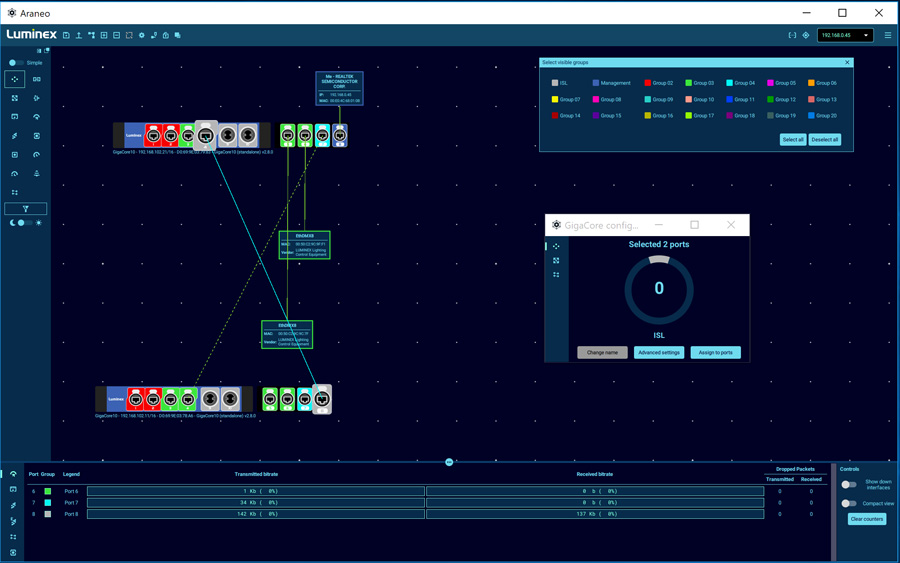Click the upload arrow icon in top toolbar
900x563 pixels.
pyautogui.click(x=79, y=36)
